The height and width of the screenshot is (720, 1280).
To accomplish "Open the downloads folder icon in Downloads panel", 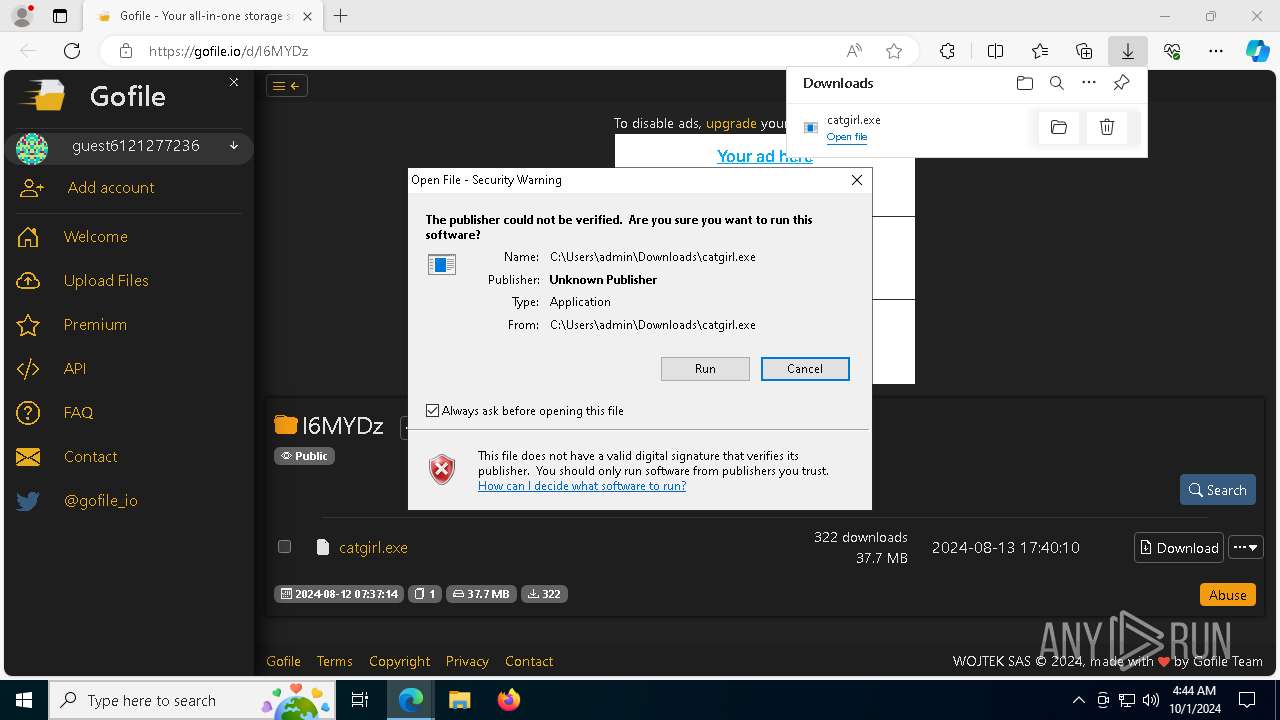I will [x=1024, y=83].
